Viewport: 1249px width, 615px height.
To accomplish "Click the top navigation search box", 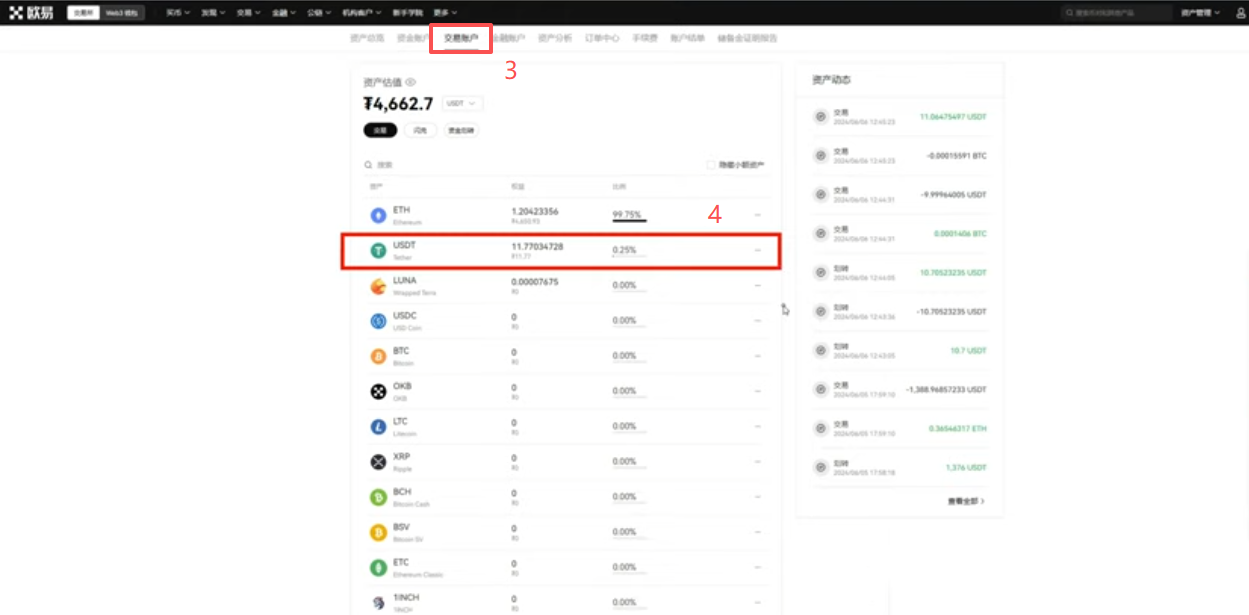I will click(1116, 13).
